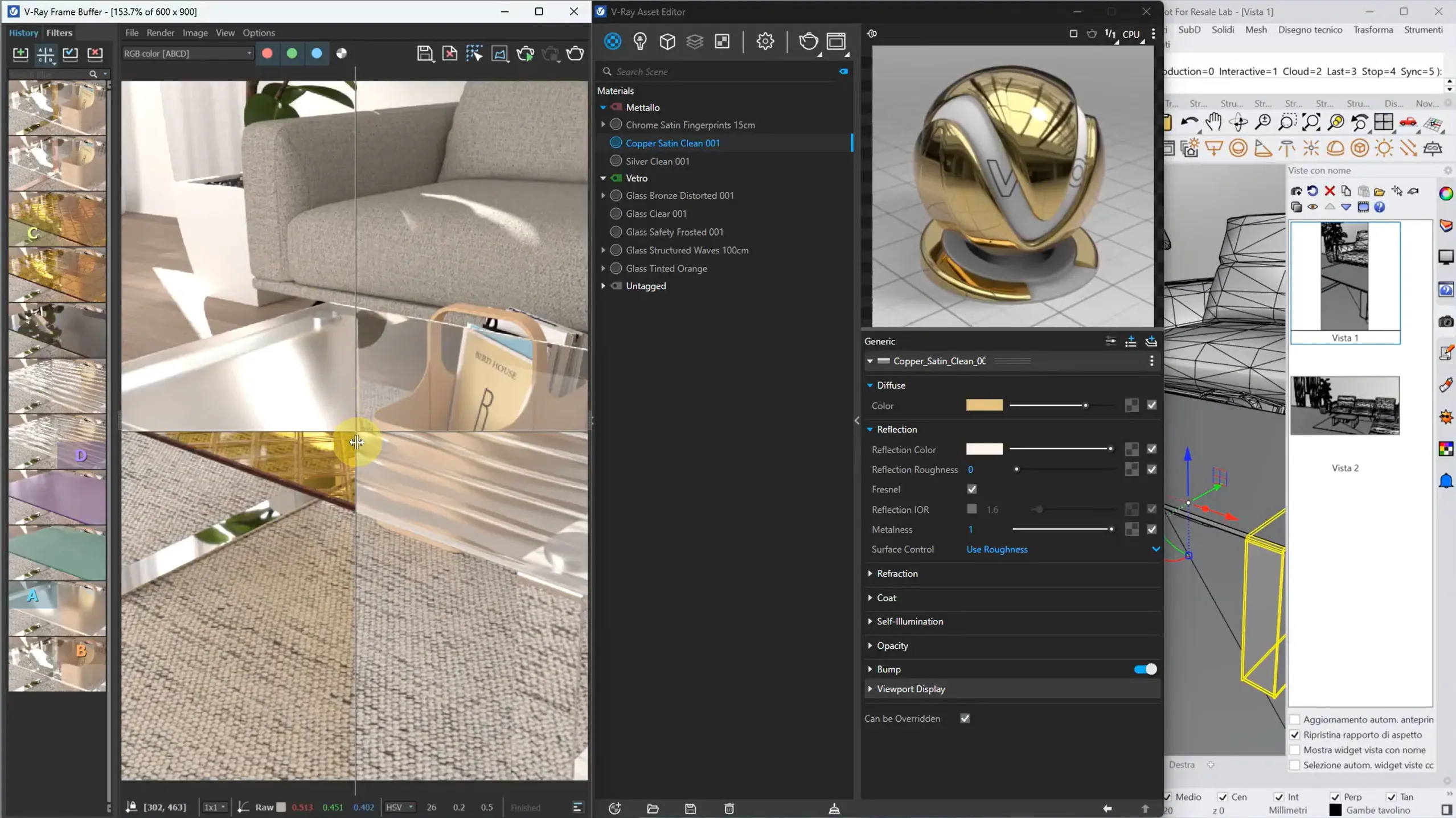The height and width of the screenshot is (818, 1456).
Task: Select Silver Clean 001 material
Action: click(x=657, y=161)
